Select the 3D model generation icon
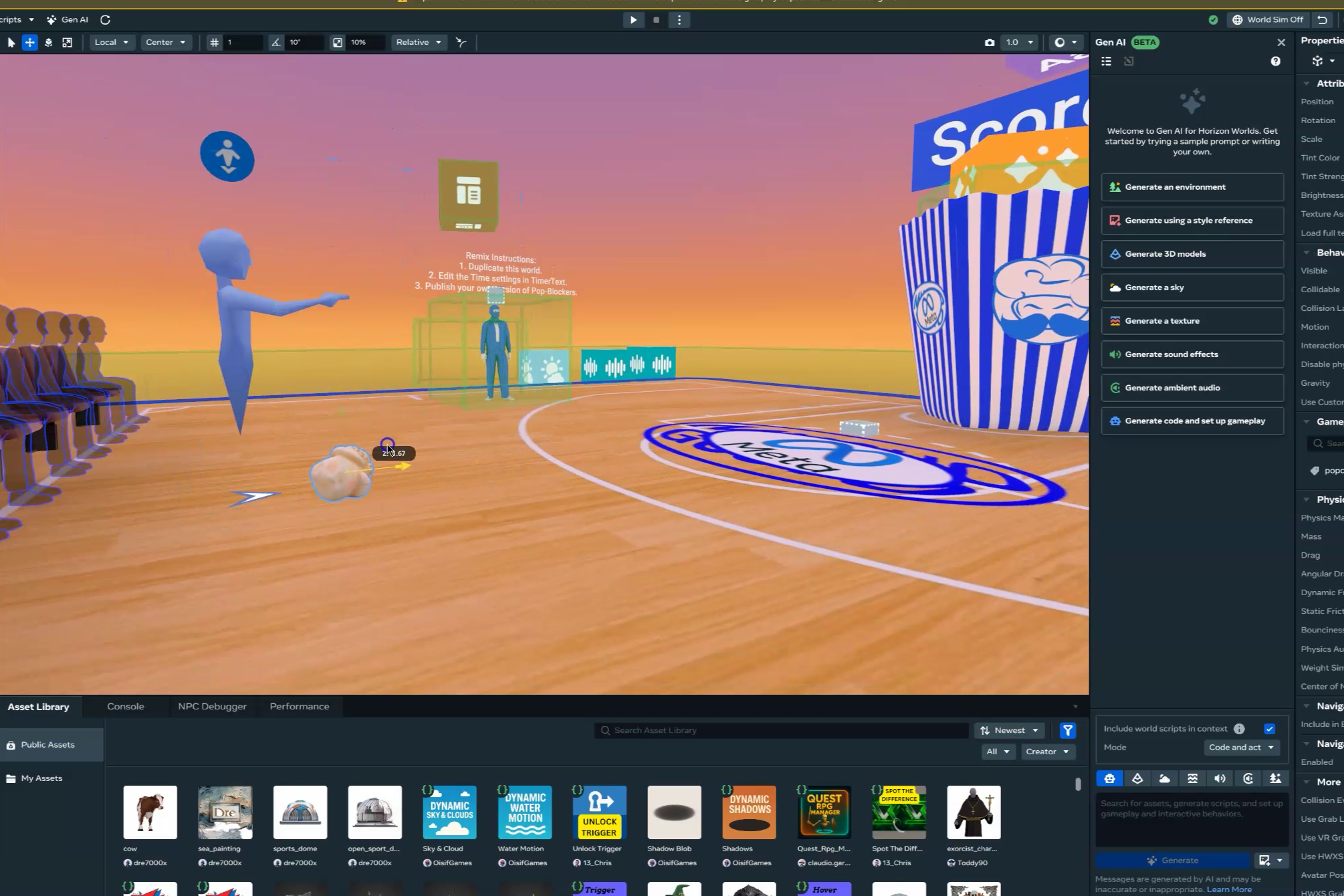Viewport: 1344px width, 896px height. [x=1137, y=778]
